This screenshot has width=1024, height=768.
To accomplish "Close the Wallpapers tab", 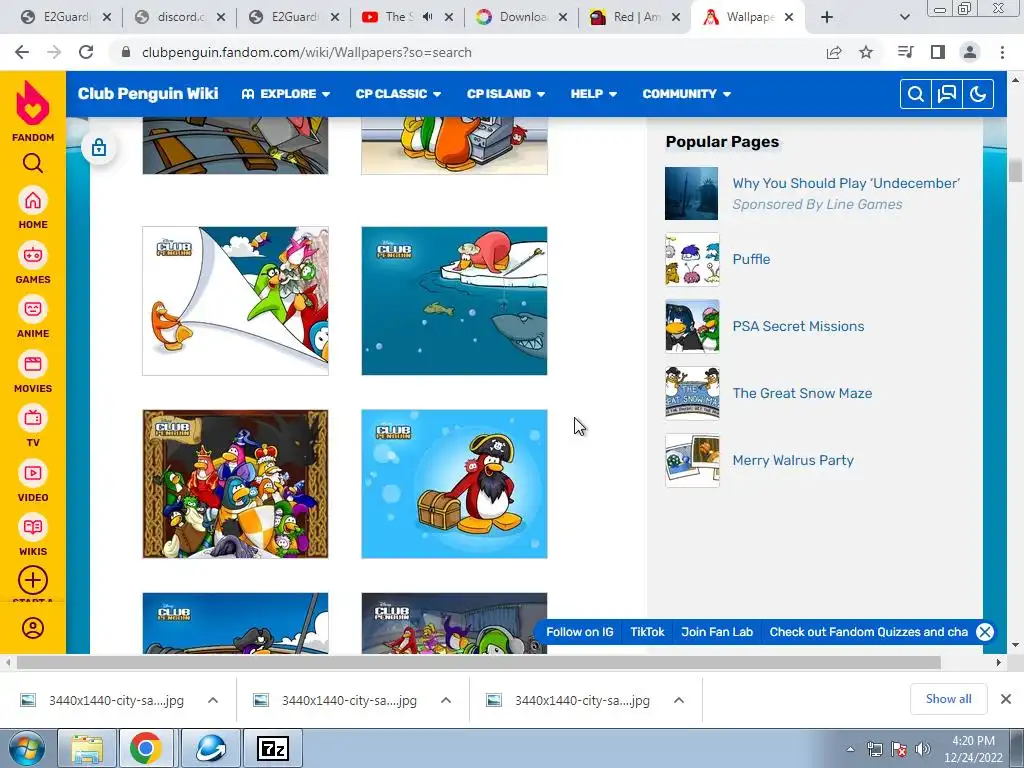I will (x=789, y=17).
